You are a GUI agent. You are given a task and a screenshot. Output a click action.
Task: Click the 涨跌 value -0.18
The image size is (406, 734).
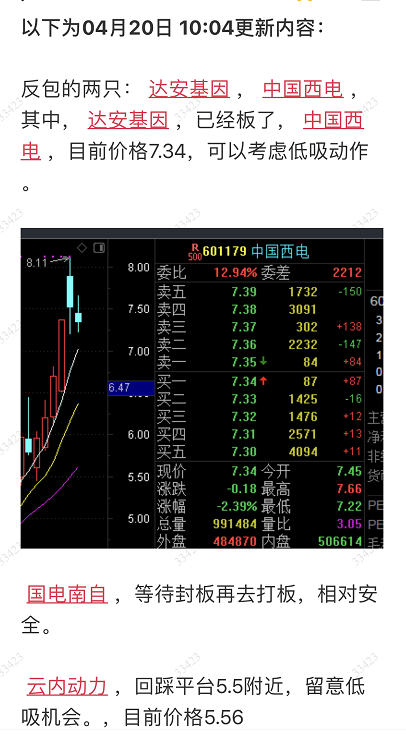tap(242, 489)
